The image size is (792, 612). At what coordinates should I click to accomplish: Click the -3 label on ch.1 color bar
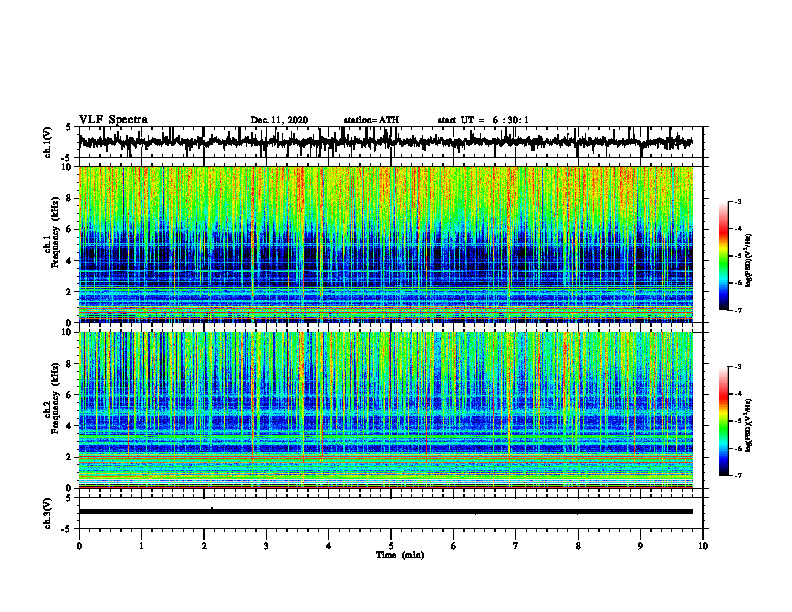point(739,201)
